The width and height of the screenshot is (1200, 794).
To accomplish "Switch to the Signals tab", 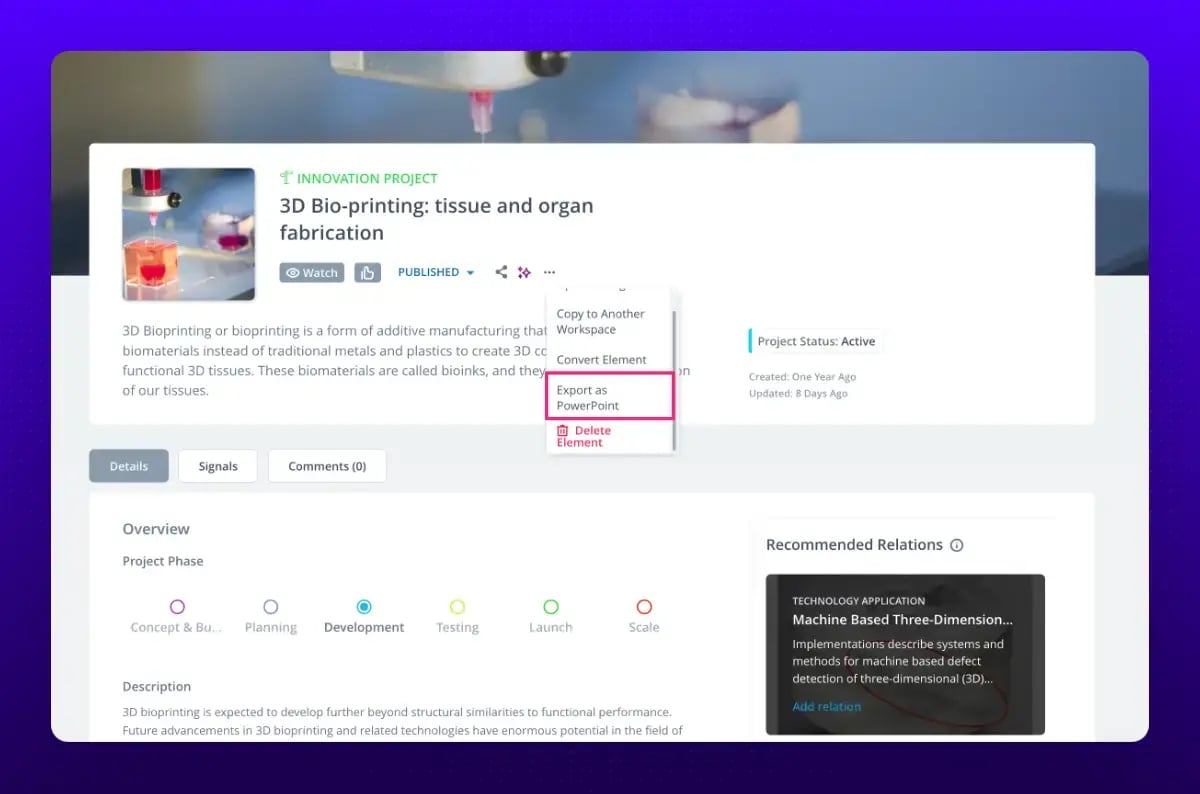I will [x=217, y=466].
